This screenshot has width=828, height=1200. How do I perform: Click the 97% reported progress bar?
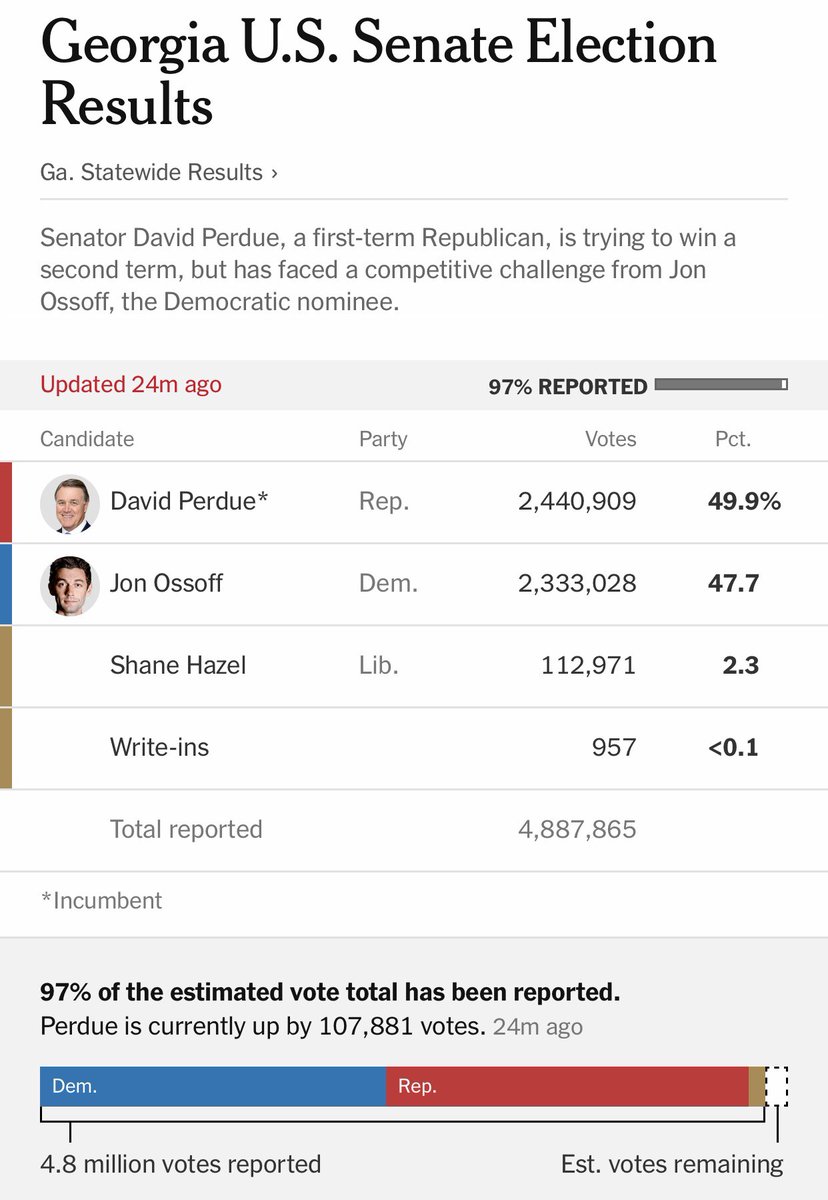tap(720, 384)
